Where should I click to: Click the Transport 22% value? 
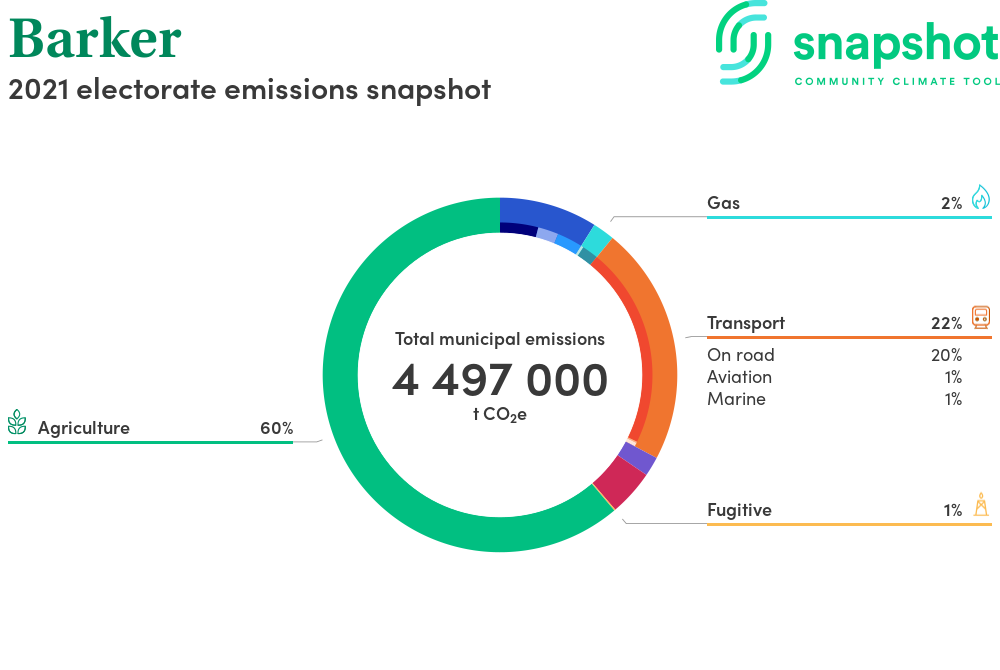click(x=946, y=323)
